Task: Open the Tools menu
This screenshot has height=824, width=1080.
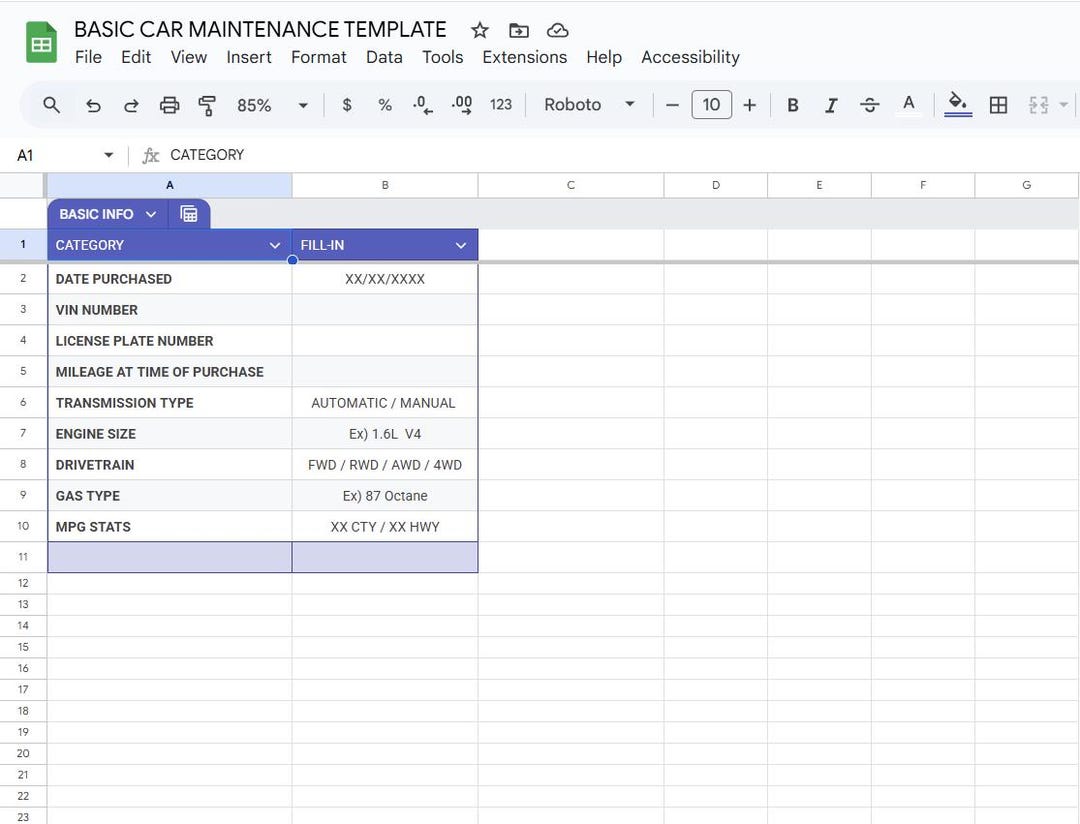Action: point(442,57)
